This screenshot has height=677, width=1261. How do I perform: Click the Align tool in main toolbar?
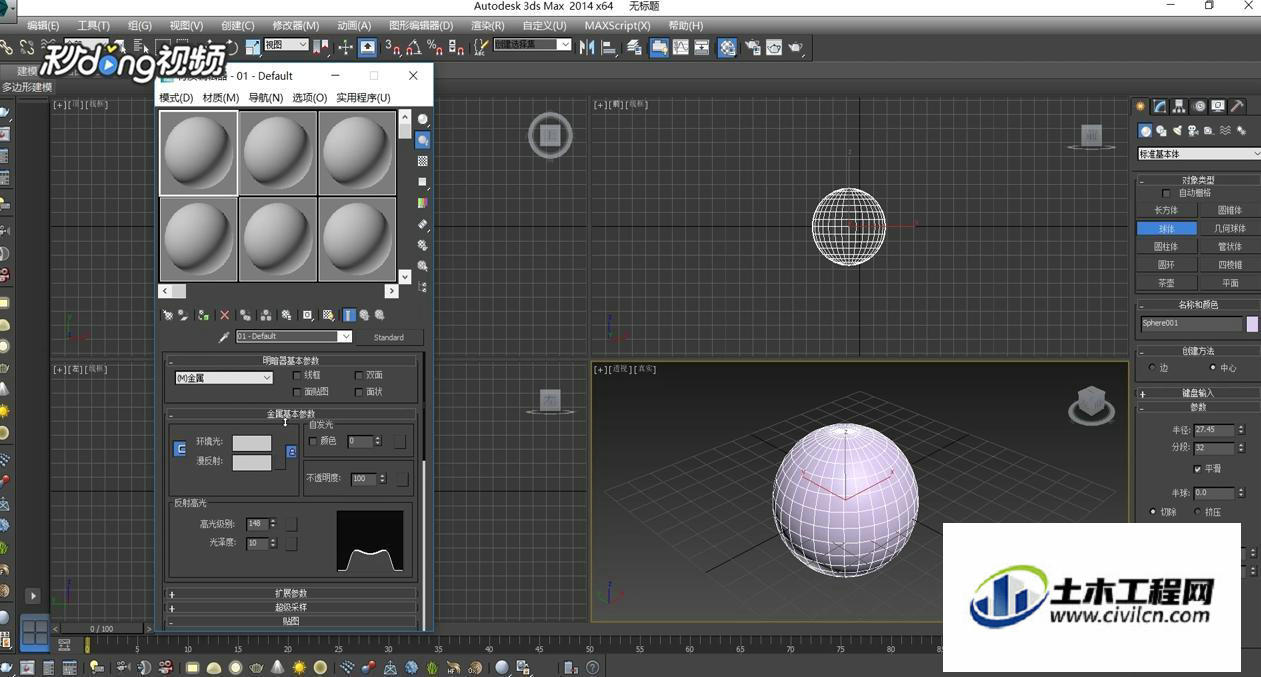point(608,47)
